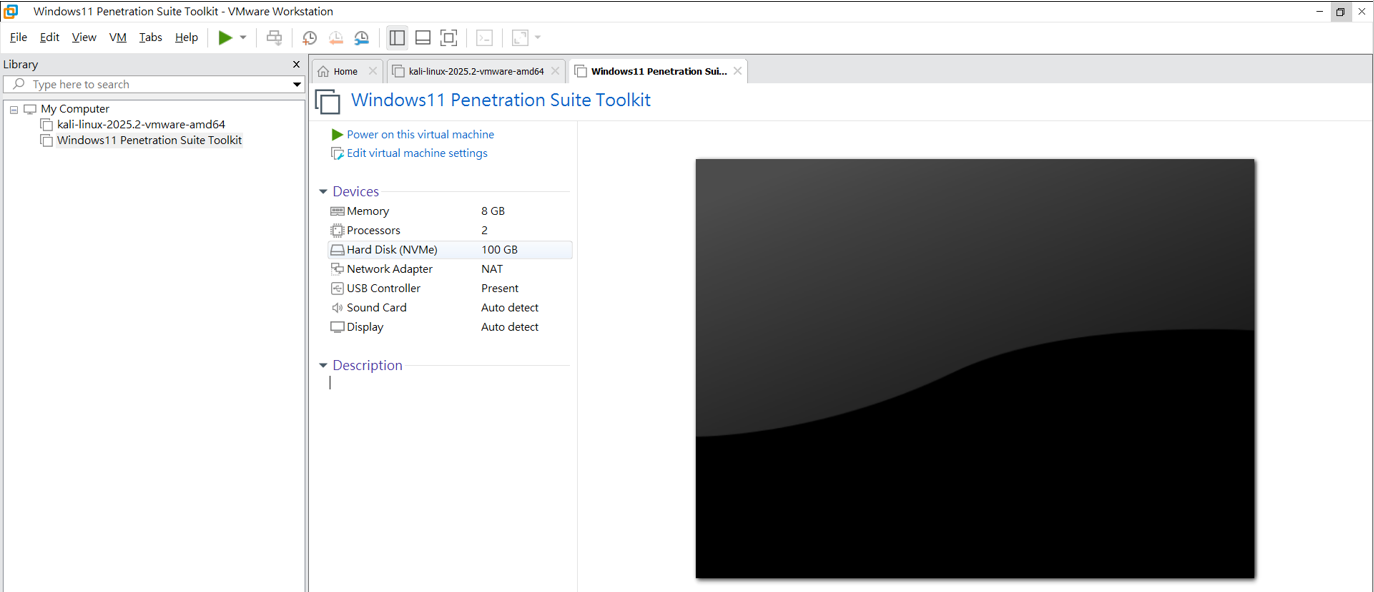Toggle the Library sidebar view icon

click(x=397, y=38)
